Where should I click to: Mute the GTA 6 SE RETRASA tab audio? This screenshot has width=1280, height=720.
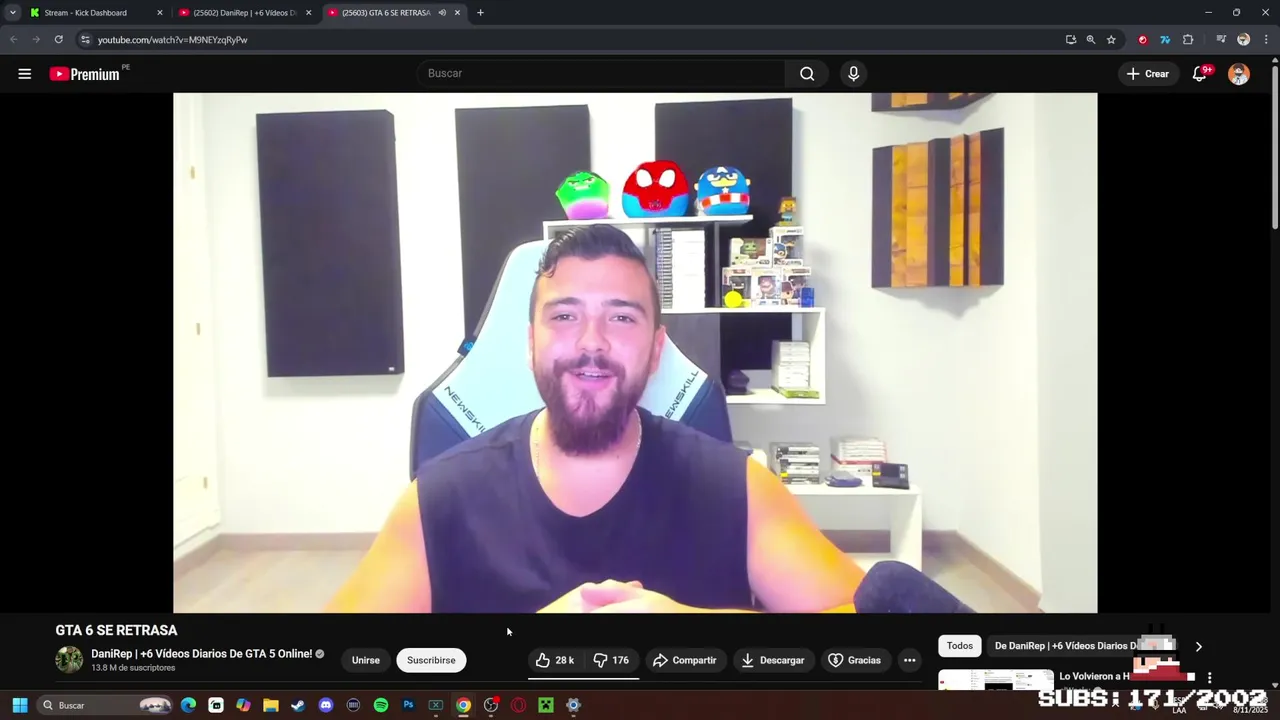click(x=442, y=13)
